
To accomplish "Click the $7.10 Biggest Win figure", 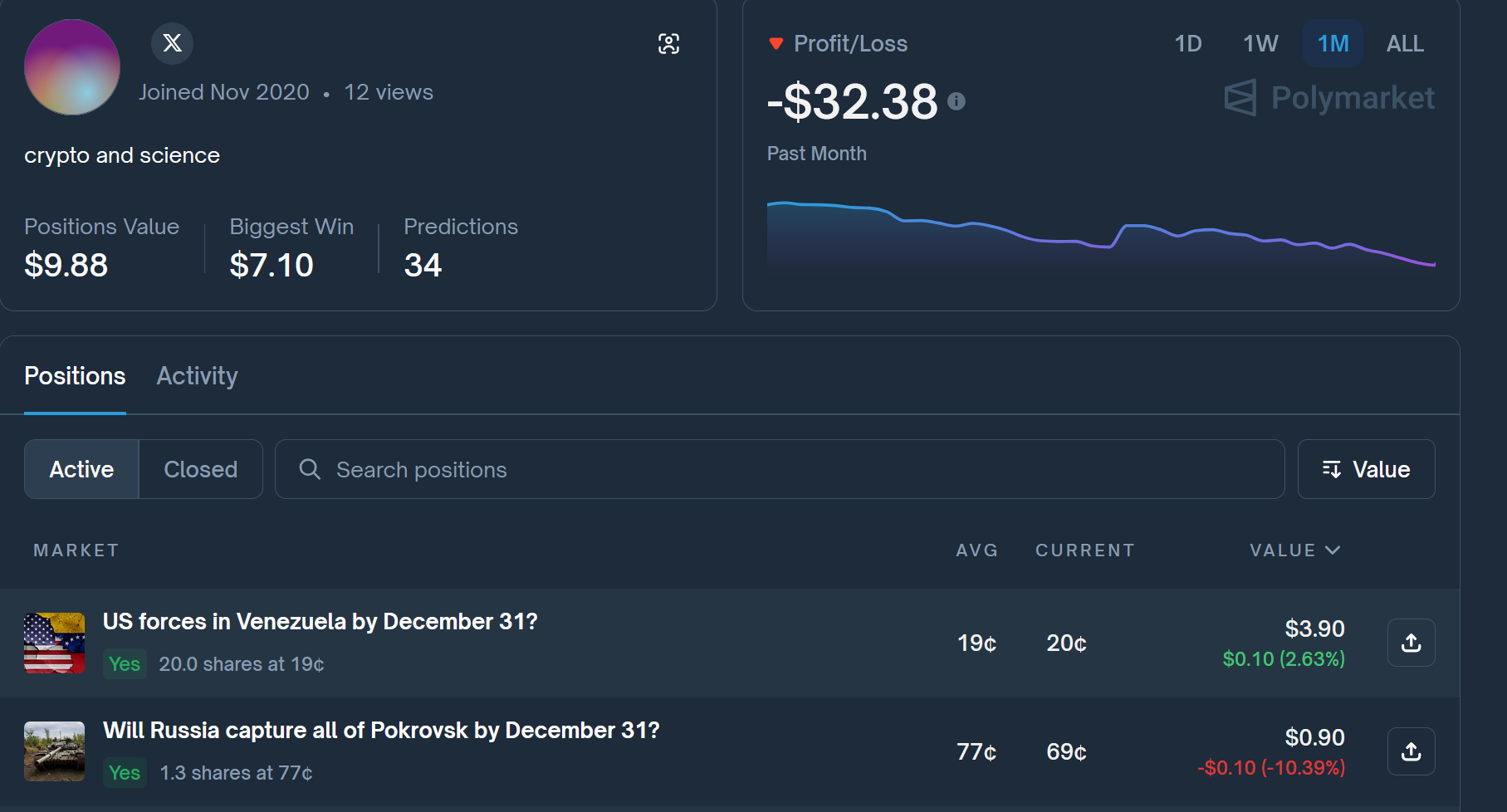I will (272, 265).
